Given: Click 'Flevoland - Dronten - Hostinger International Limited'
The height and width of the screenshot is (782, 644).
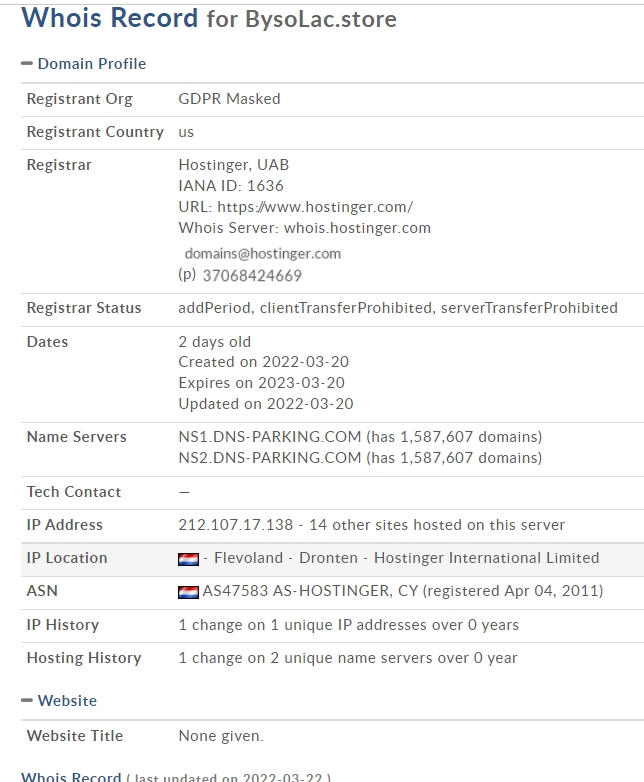Looking at the screenshot, I should (x=407, y=558).
